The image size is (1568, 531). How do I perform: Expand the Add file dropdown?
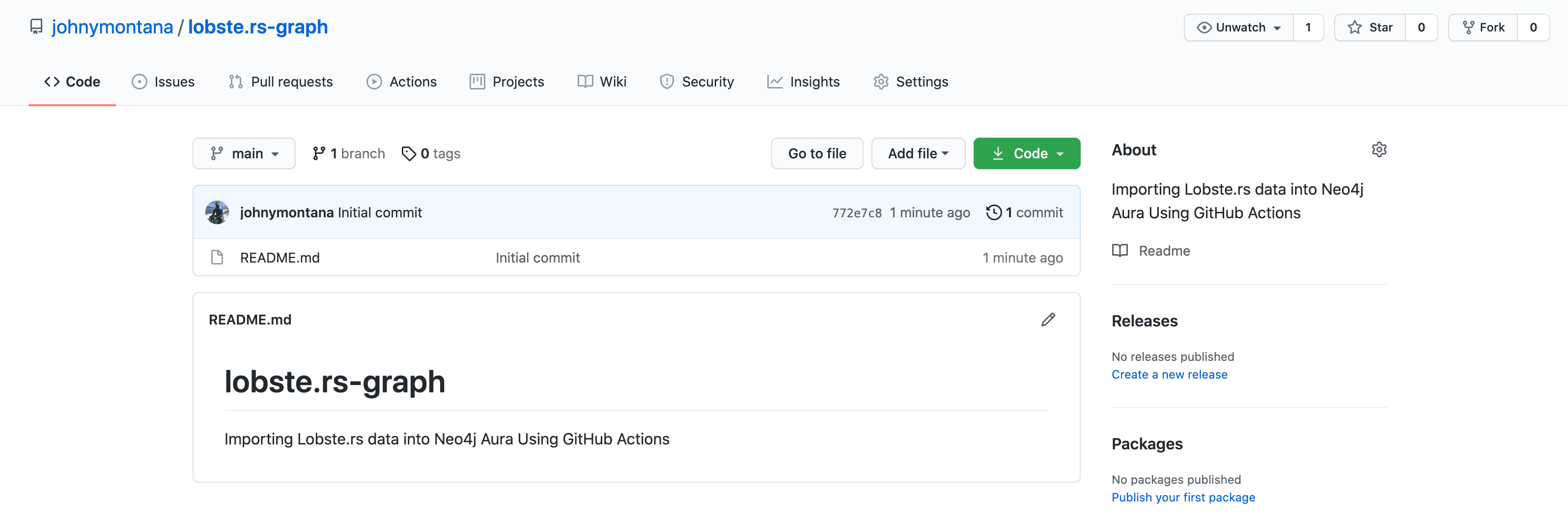click(917, 153)
